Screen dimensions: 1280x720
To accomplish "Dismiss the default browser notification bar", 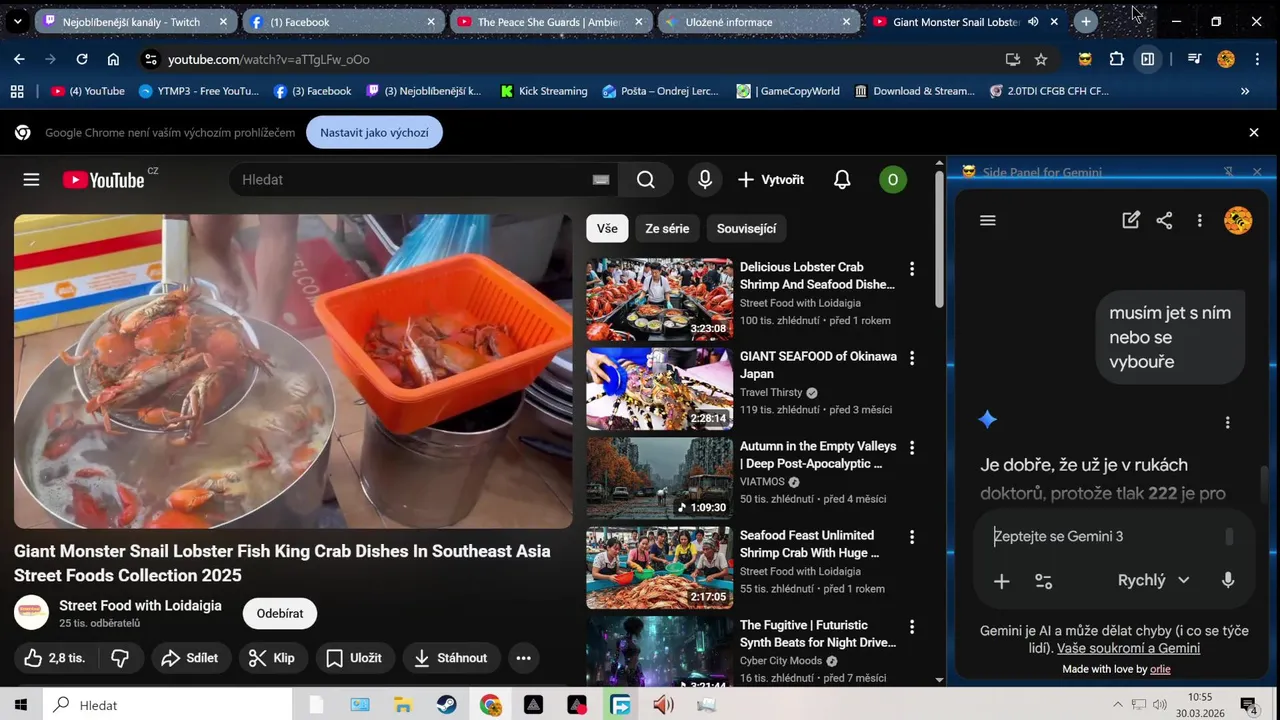I will click(1254, 132).
